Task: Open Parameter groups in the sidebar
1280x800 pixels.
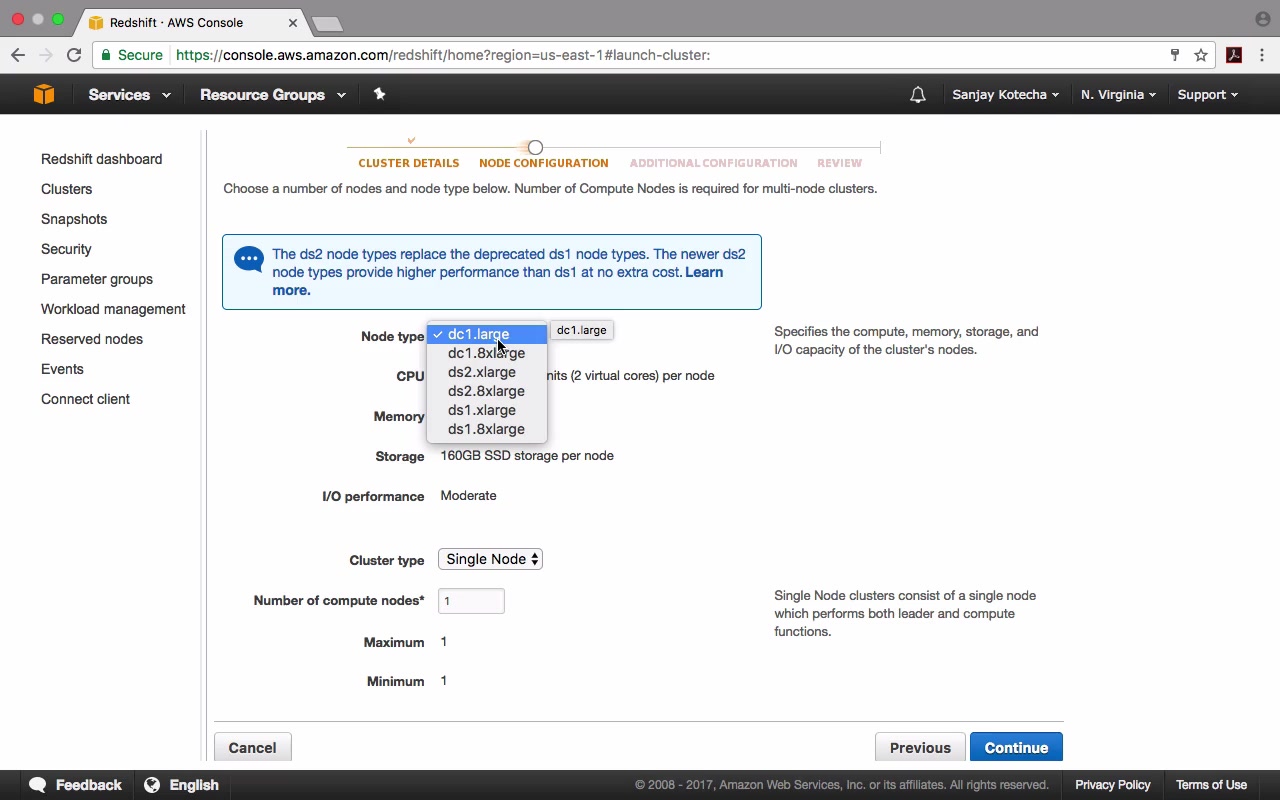Action: tap(97, 279)
